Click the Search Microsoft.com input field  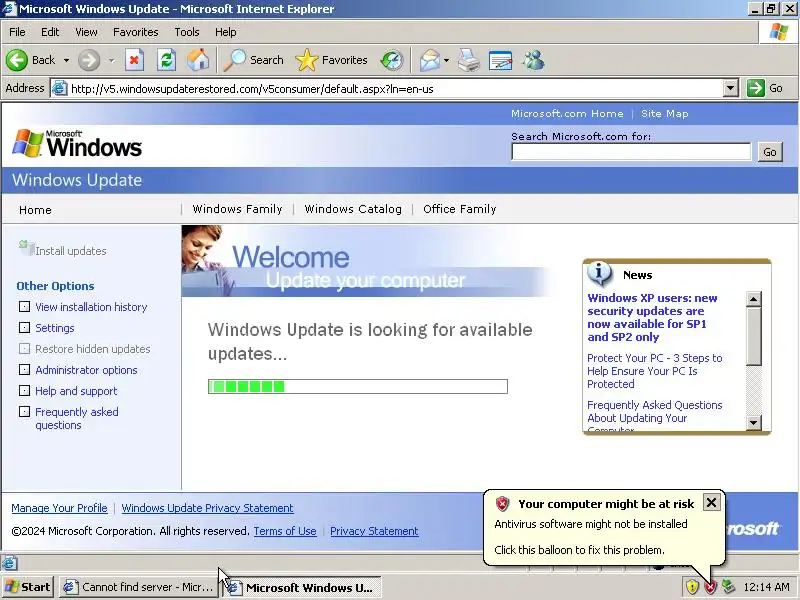pos(631,152)
